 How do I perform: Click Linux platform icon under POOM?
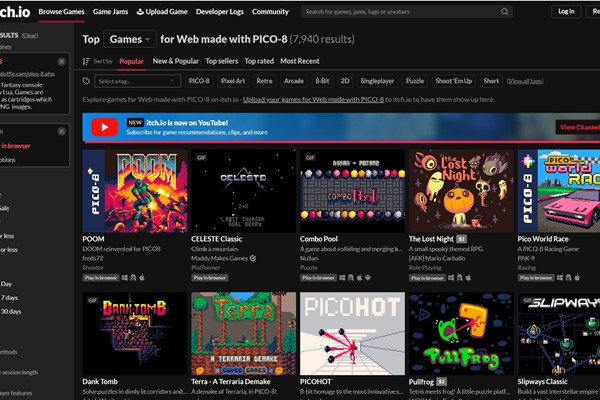tap(133, 278)
